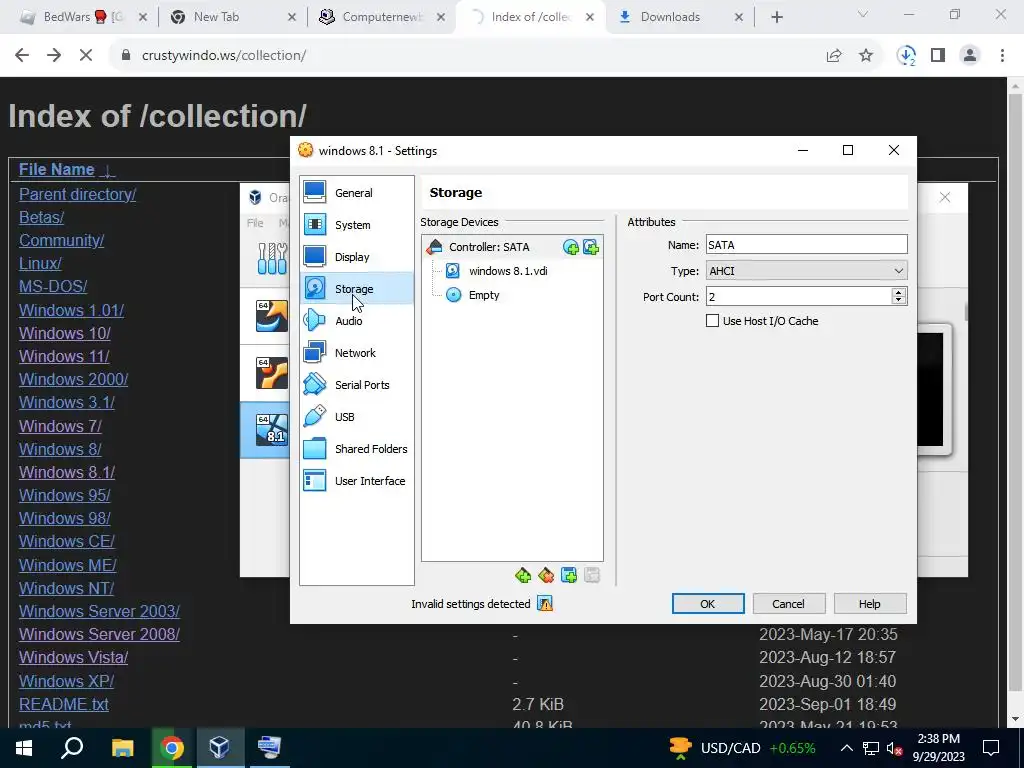Viewport: 1024px width, 768px height.
Task: Open the README.txt file link
Action: tap(63, 705)
